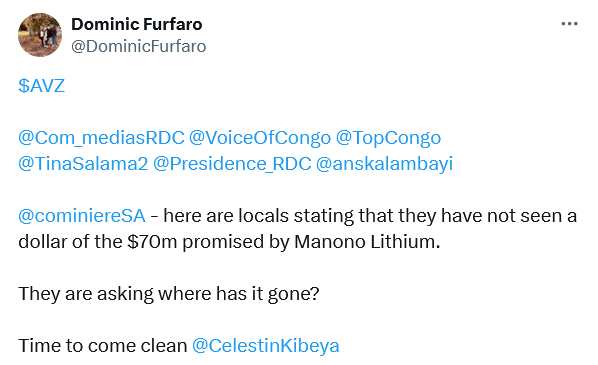This screenshot has height=365, width=598.
Task: Open the $AVZ cashtag link
Action: pos(42,85)
